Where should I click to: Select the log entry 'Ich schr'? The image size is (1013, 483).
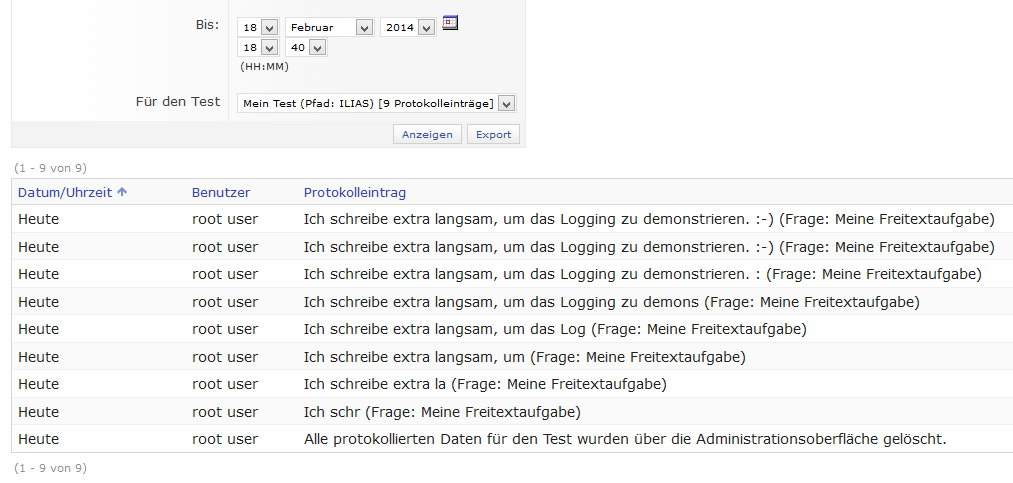click(x=441, y=412)
